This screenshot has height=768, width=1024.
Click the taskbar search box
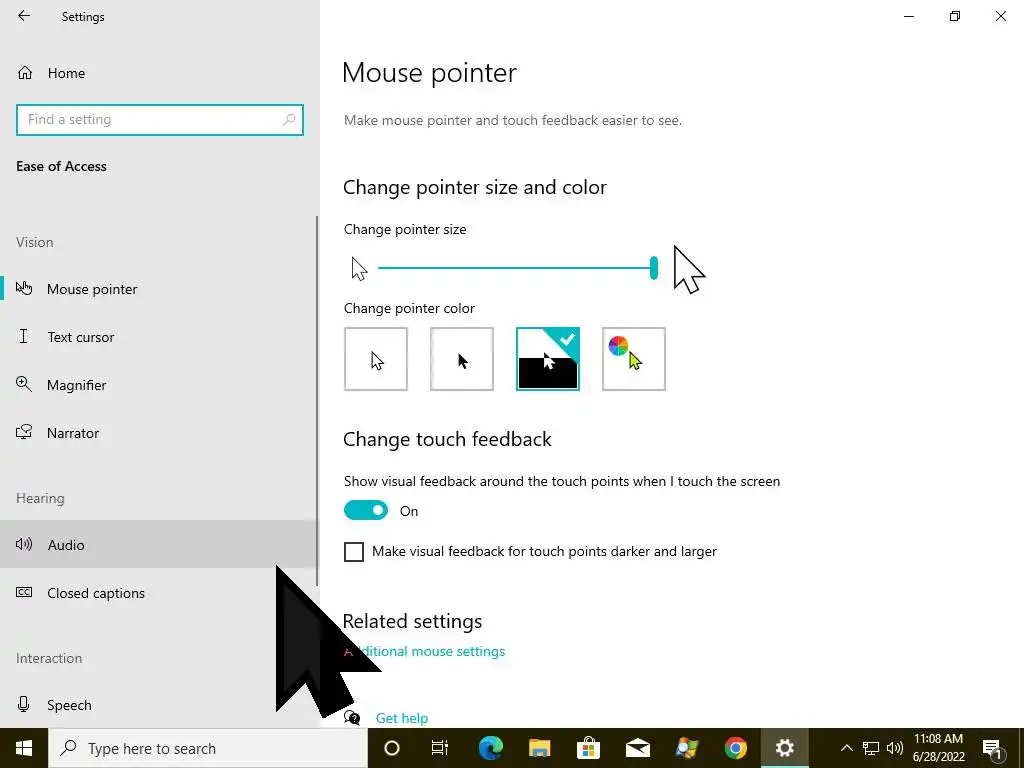pos(208,748)
